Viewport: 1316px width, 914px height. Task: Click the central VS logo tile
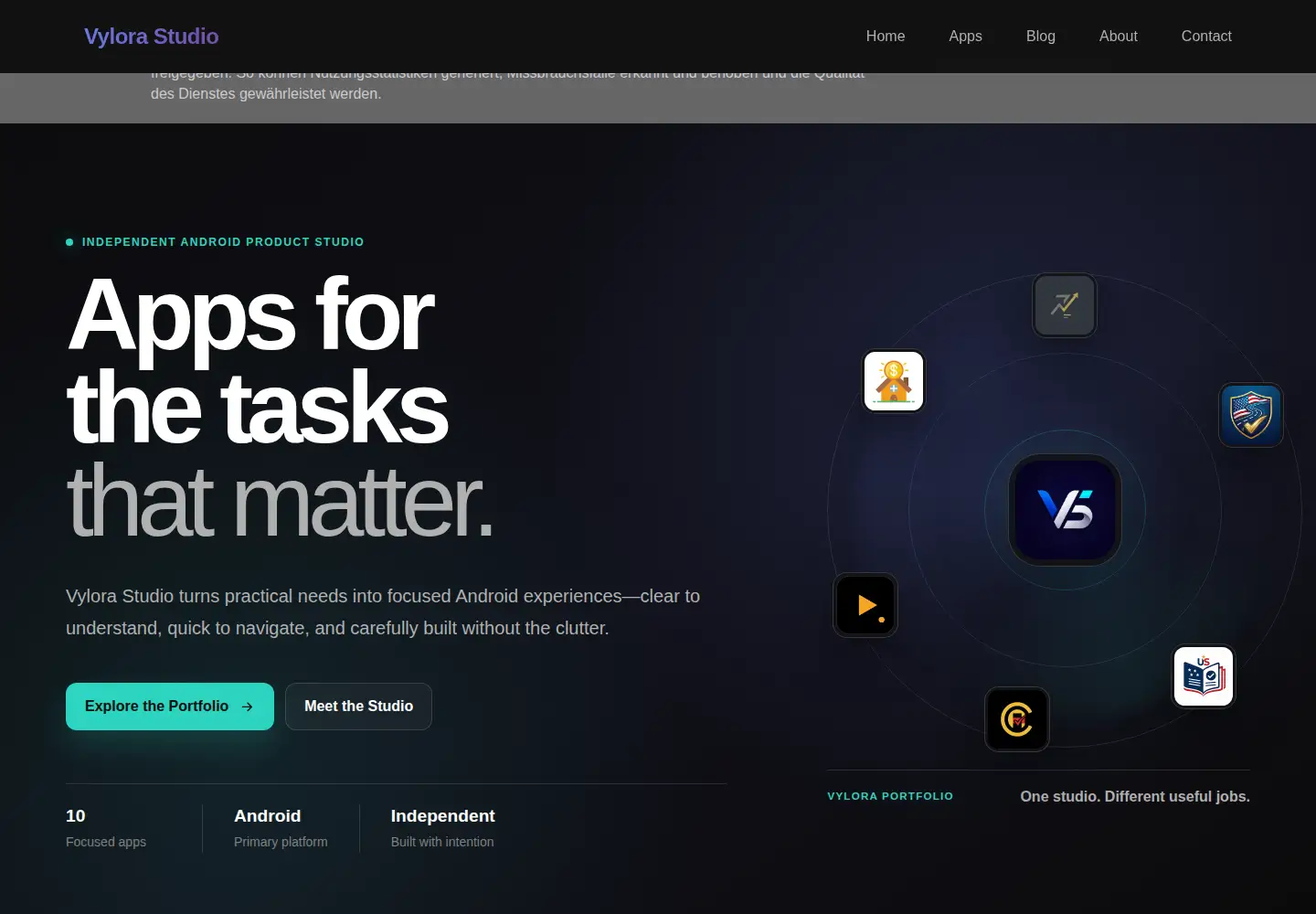pos(1065,510)
